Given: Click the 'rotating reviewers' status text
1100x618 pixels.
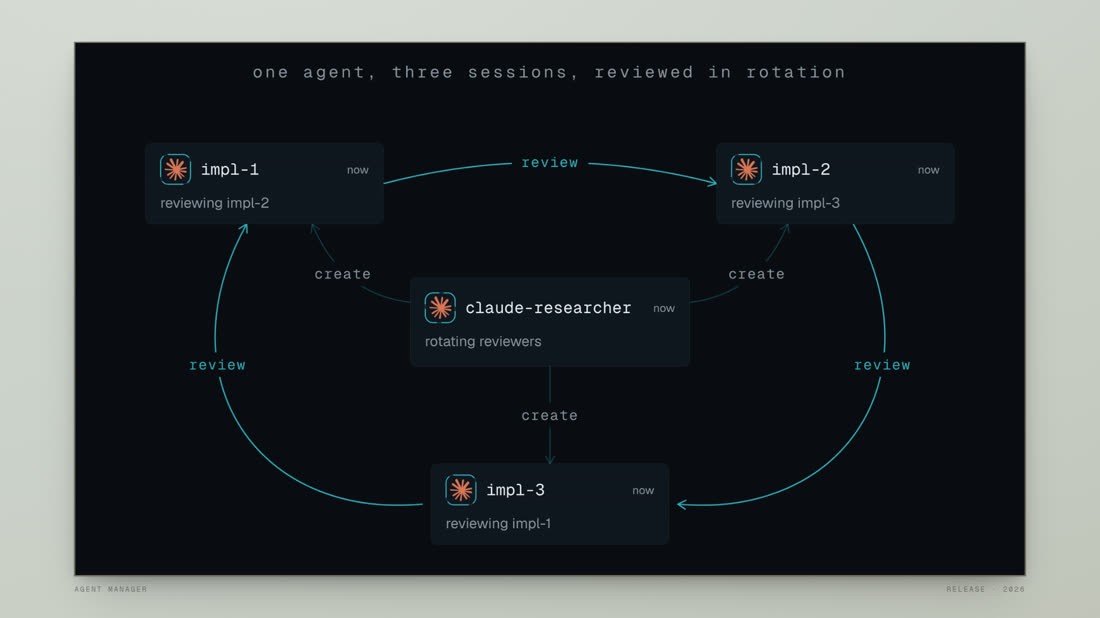Looking at the screenshot, I should pyautogui.click(x=483, y=342).
